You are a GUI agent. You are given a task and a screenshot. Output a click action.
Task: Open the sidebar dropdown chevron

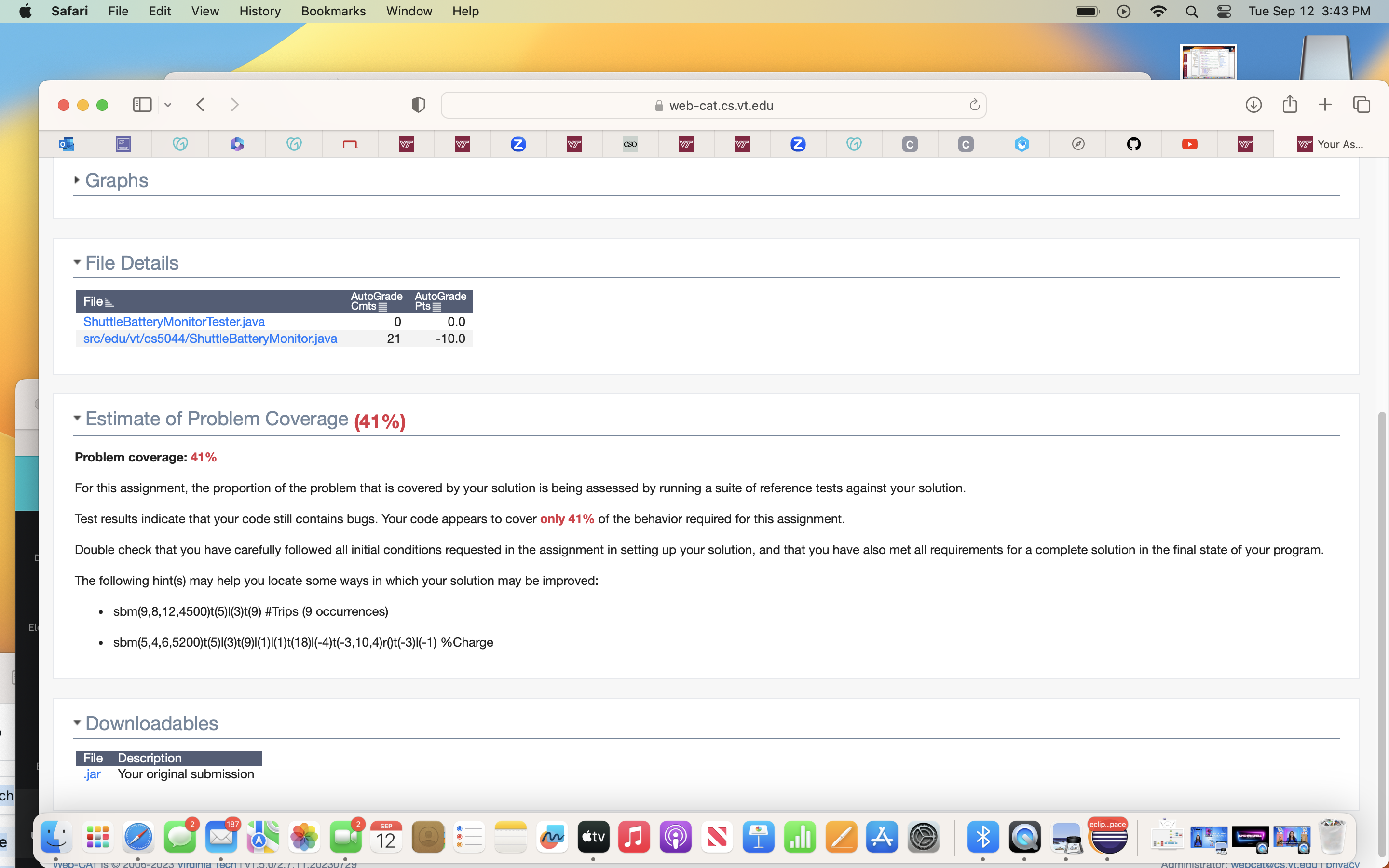click(168, 105)
